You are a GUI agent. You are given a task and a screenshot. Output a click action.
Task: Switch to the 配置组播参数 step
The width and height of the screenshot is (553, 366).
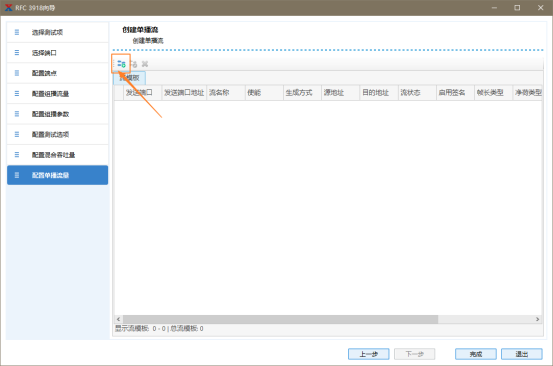tap(57, 114)
